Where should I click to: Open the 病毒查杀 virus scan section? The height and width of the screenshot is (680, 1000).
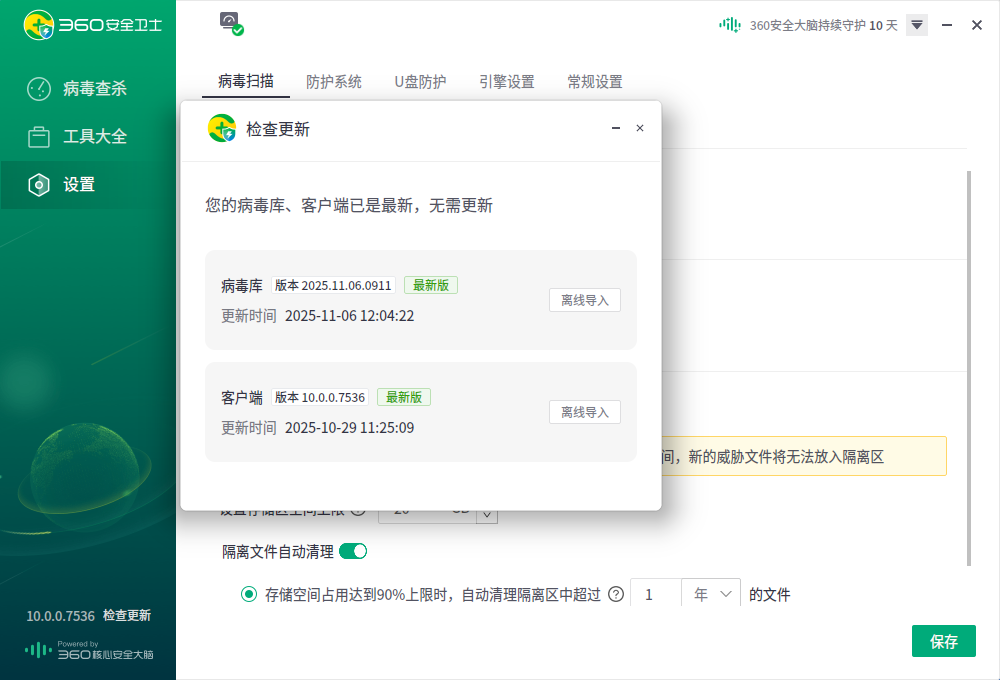point(87,88)
